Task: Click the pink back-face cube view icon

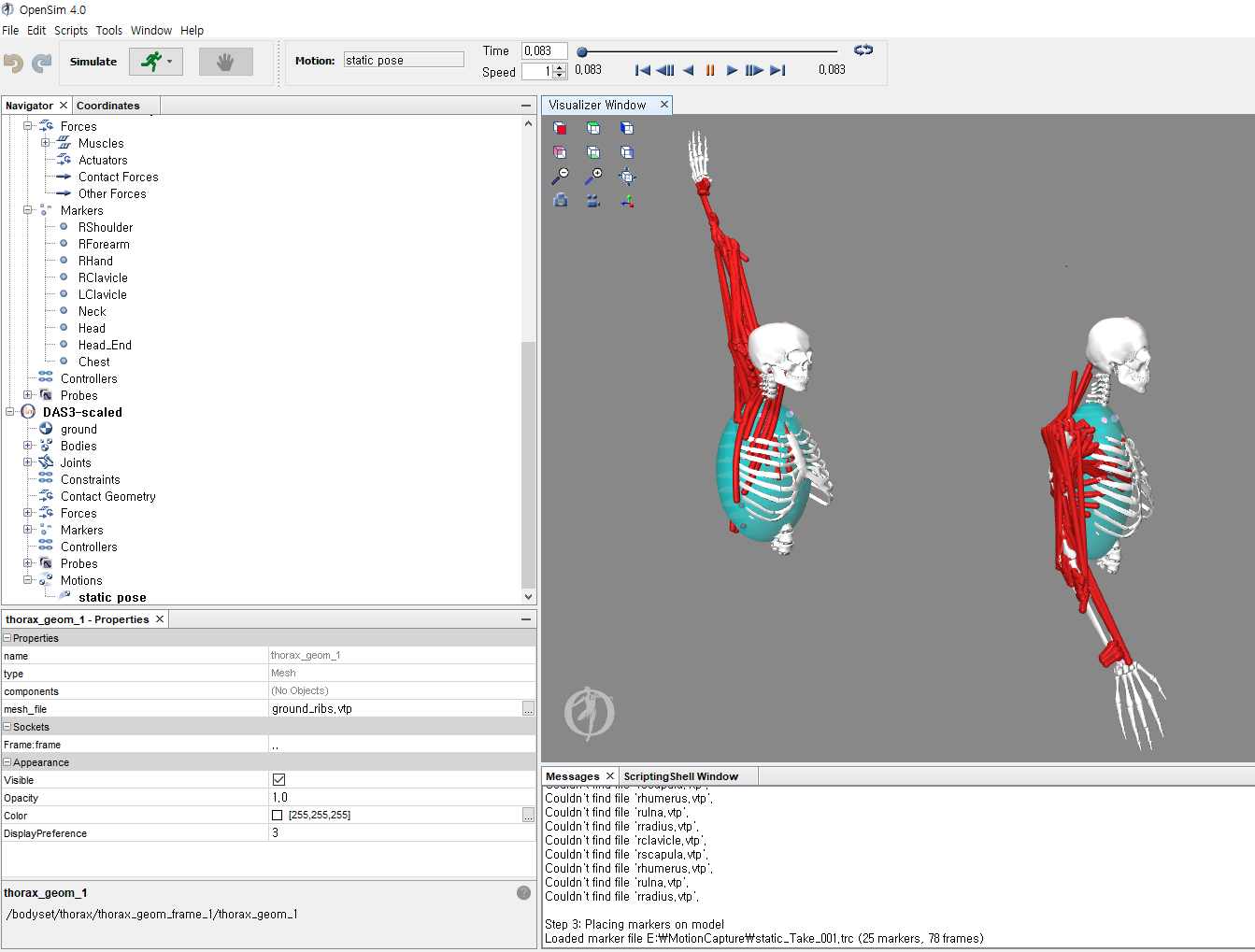Action: [x=560, y=152]
